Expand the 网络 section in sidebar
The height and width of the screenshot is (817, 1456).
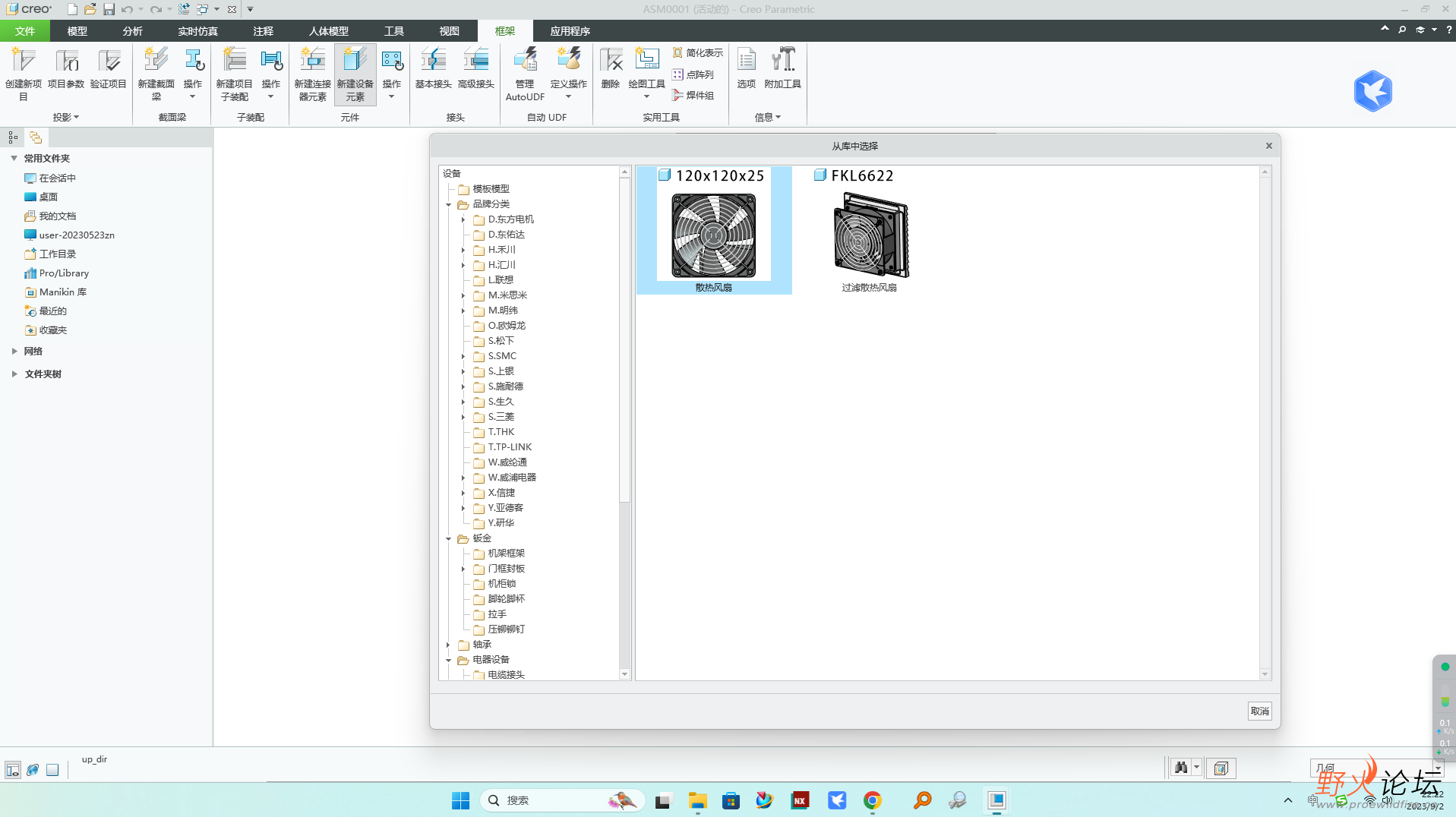coord(14,351)
